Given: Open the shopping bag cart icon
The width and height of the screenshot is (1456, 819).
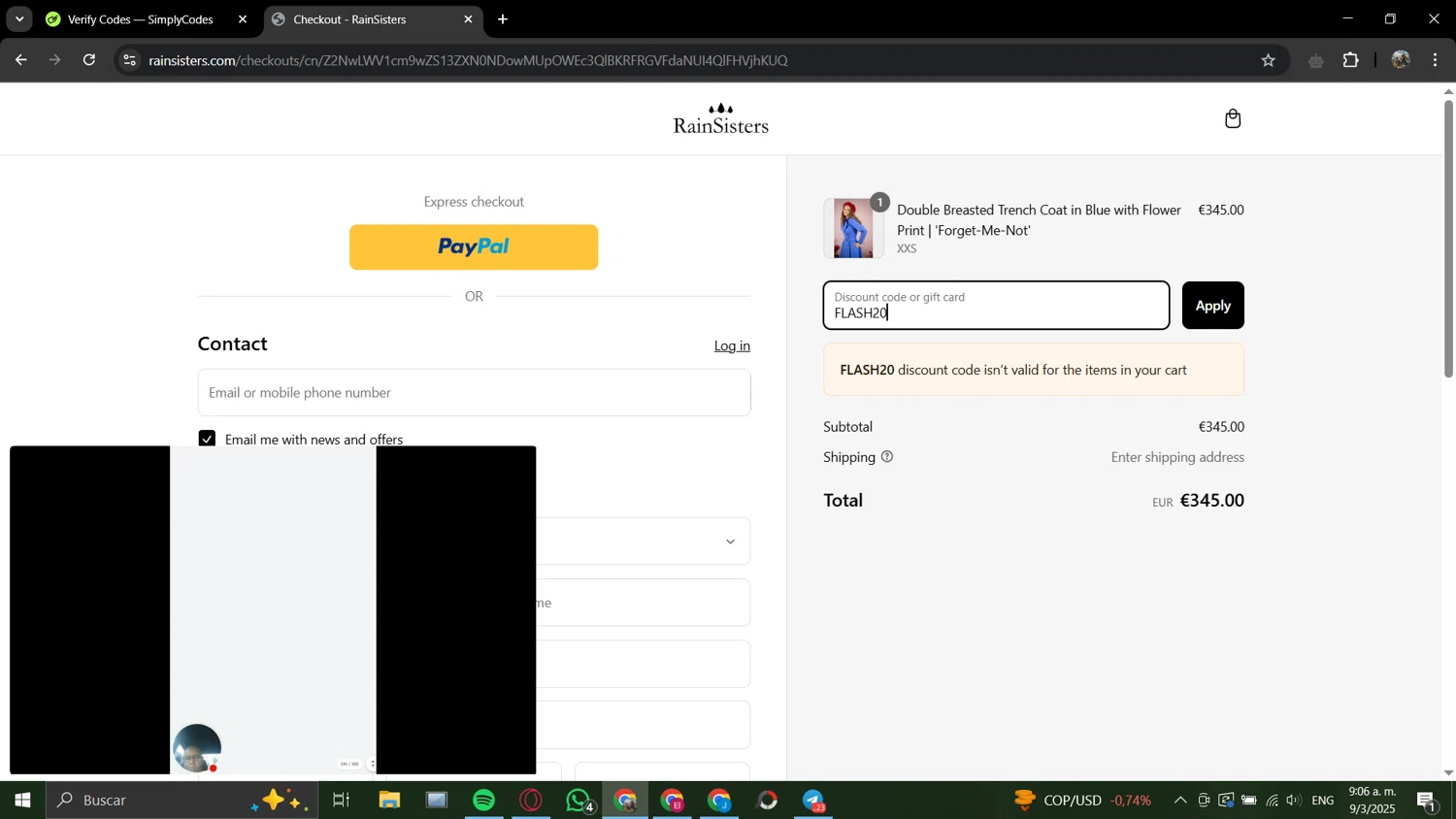Looking at the screenshot, I should coord(1233,118).
